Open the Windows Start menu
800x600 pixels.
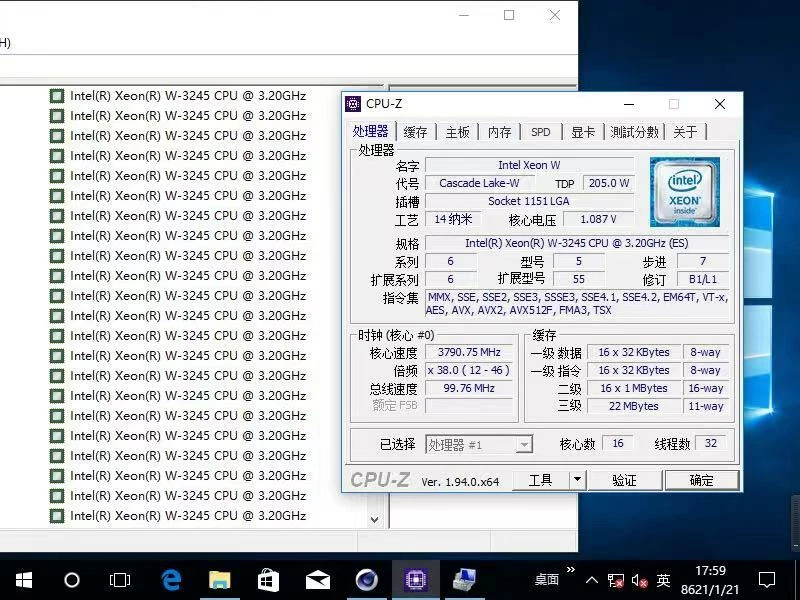pos(24,579)
